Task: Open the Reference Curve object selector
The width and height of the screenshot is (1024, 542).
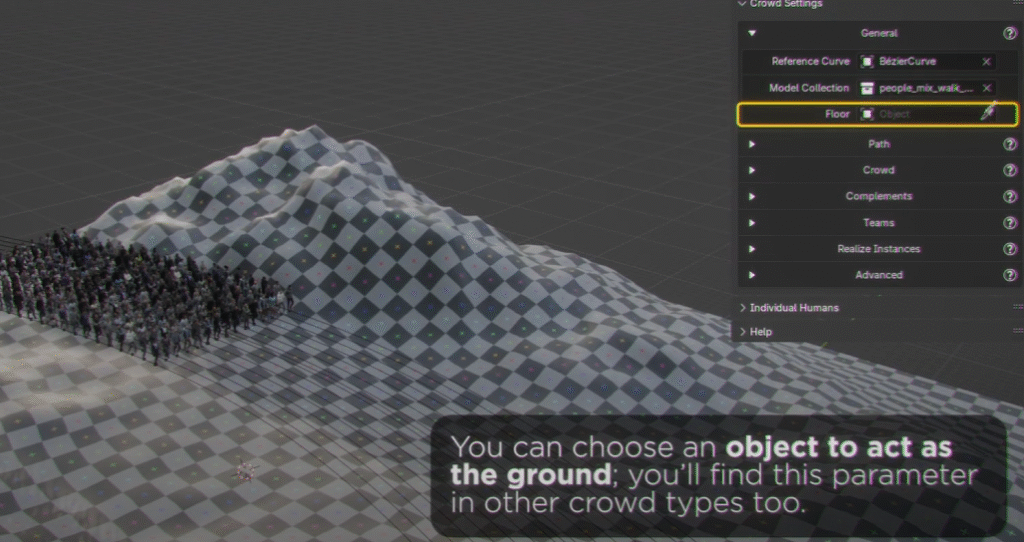Action: click(918, 62)
